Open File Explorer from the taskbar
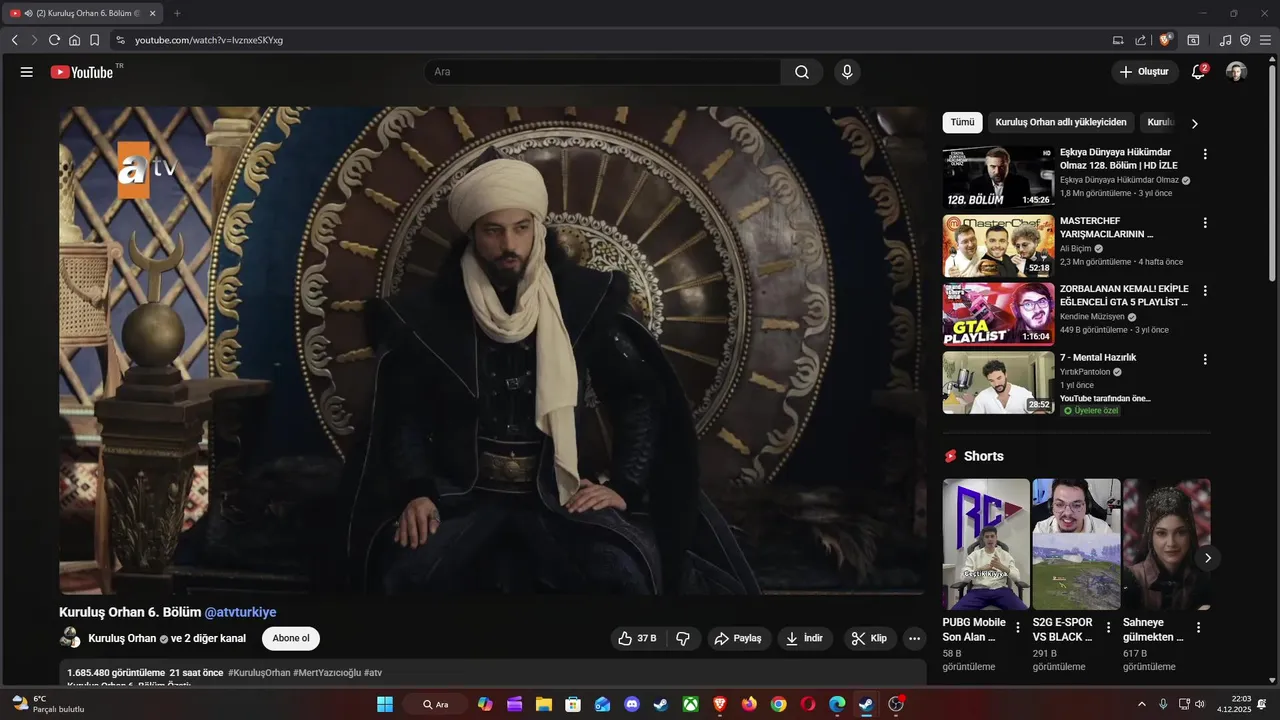This screenshot has width=1280, height=720. tap(543, 704)
